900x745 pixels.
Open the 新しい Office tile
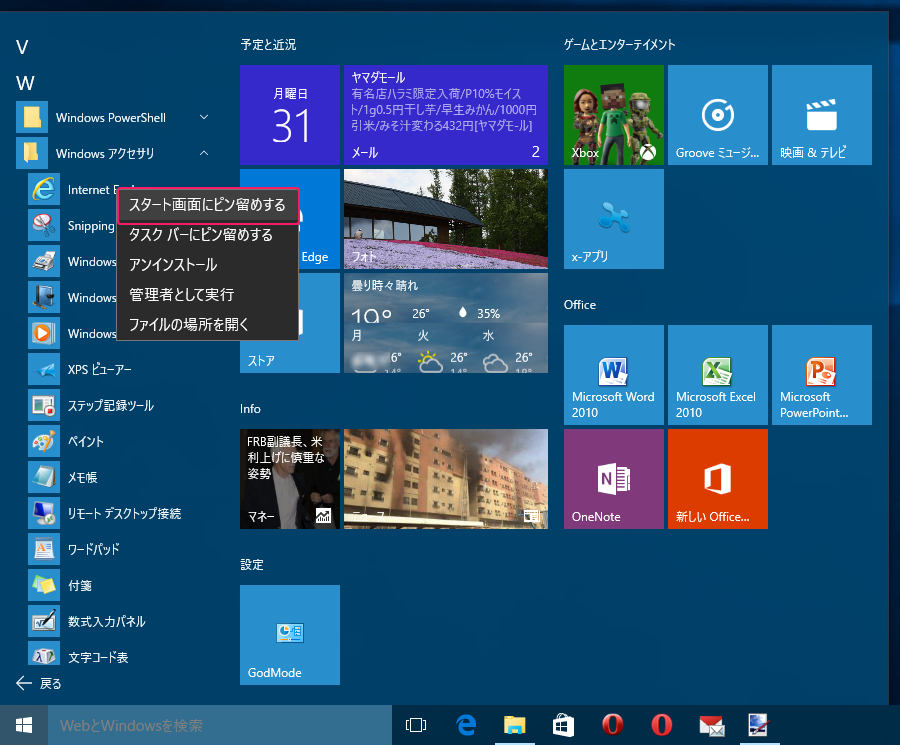click(x=717, y=479)
